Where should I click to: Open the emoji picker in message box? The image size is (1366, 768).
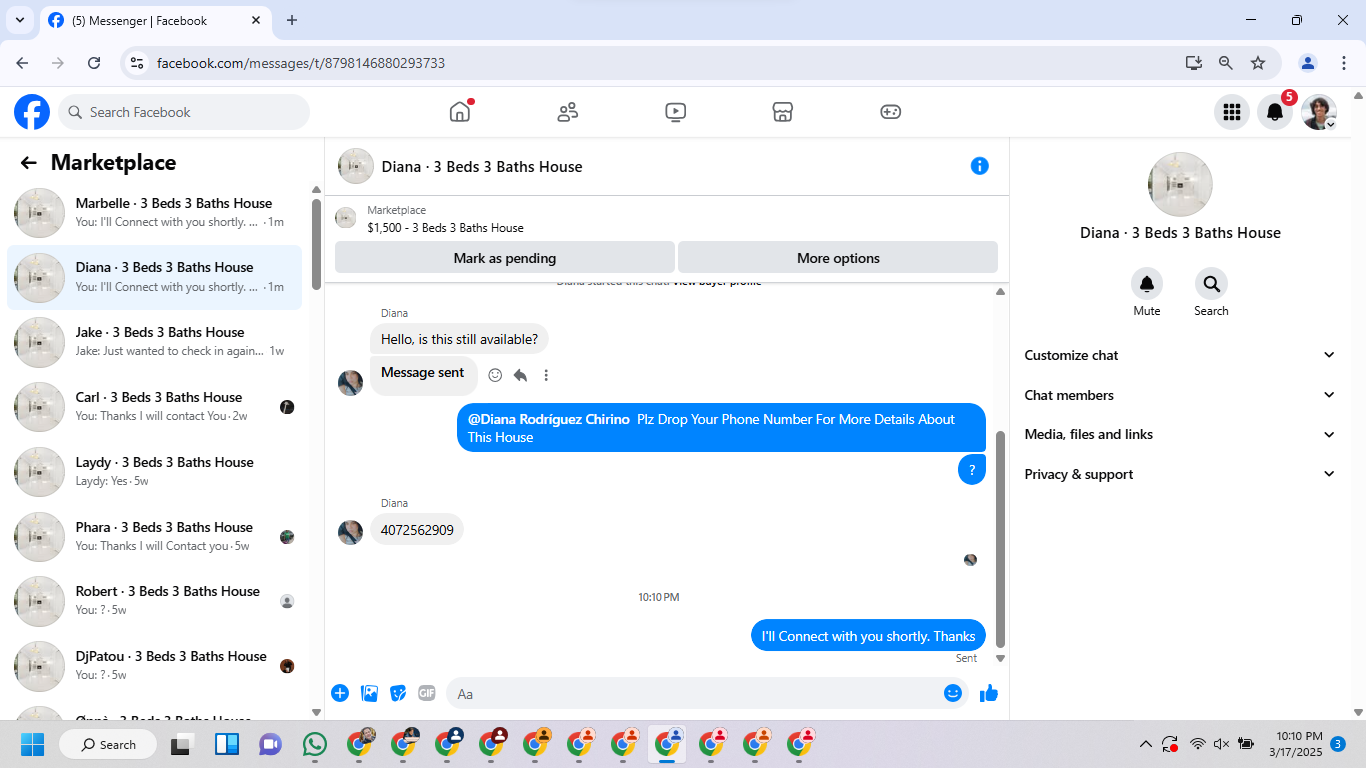[953, 693]
